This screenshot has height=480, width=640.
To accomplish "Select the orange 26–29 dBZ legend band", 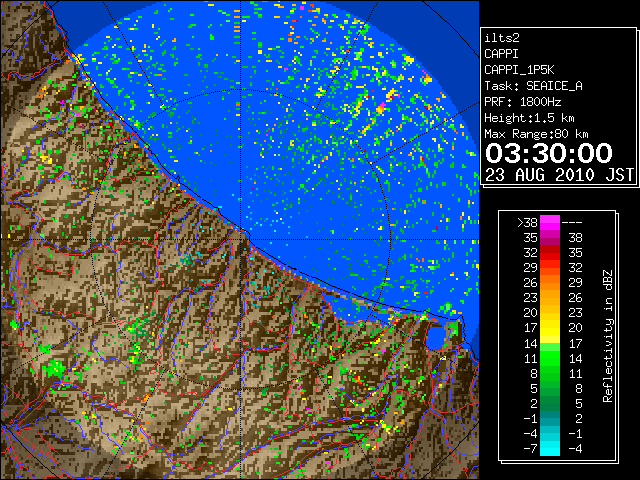I will coord(550,282).
